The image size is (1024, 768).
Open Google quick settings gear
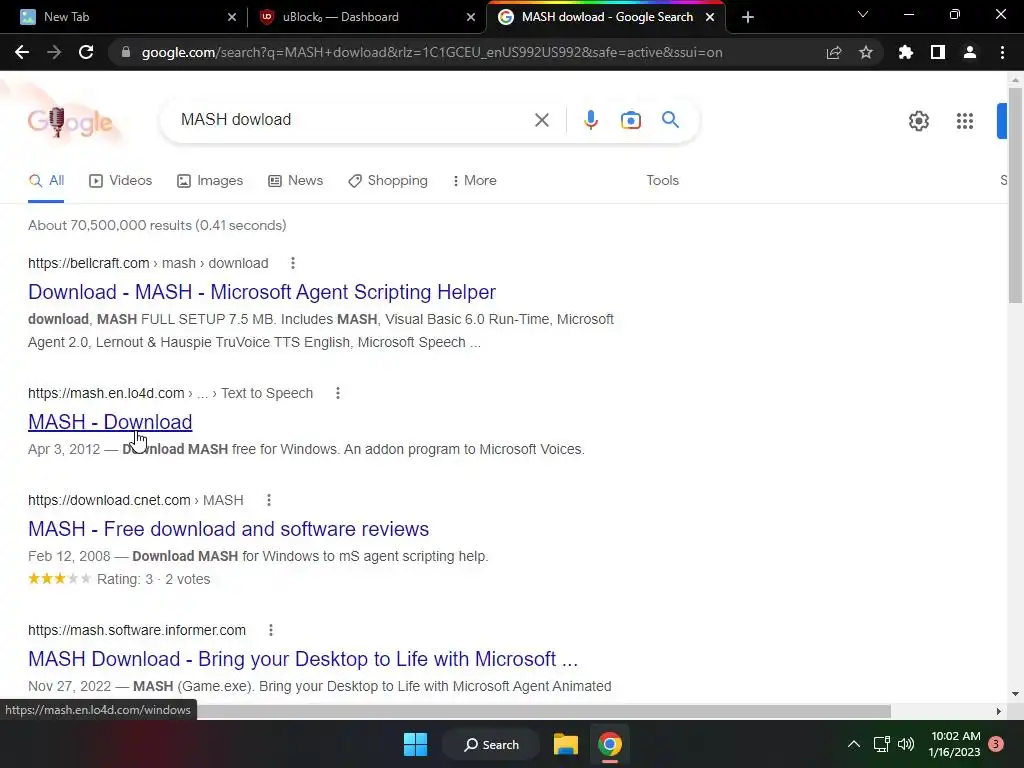pyautogui.click(x=919, y=121)
